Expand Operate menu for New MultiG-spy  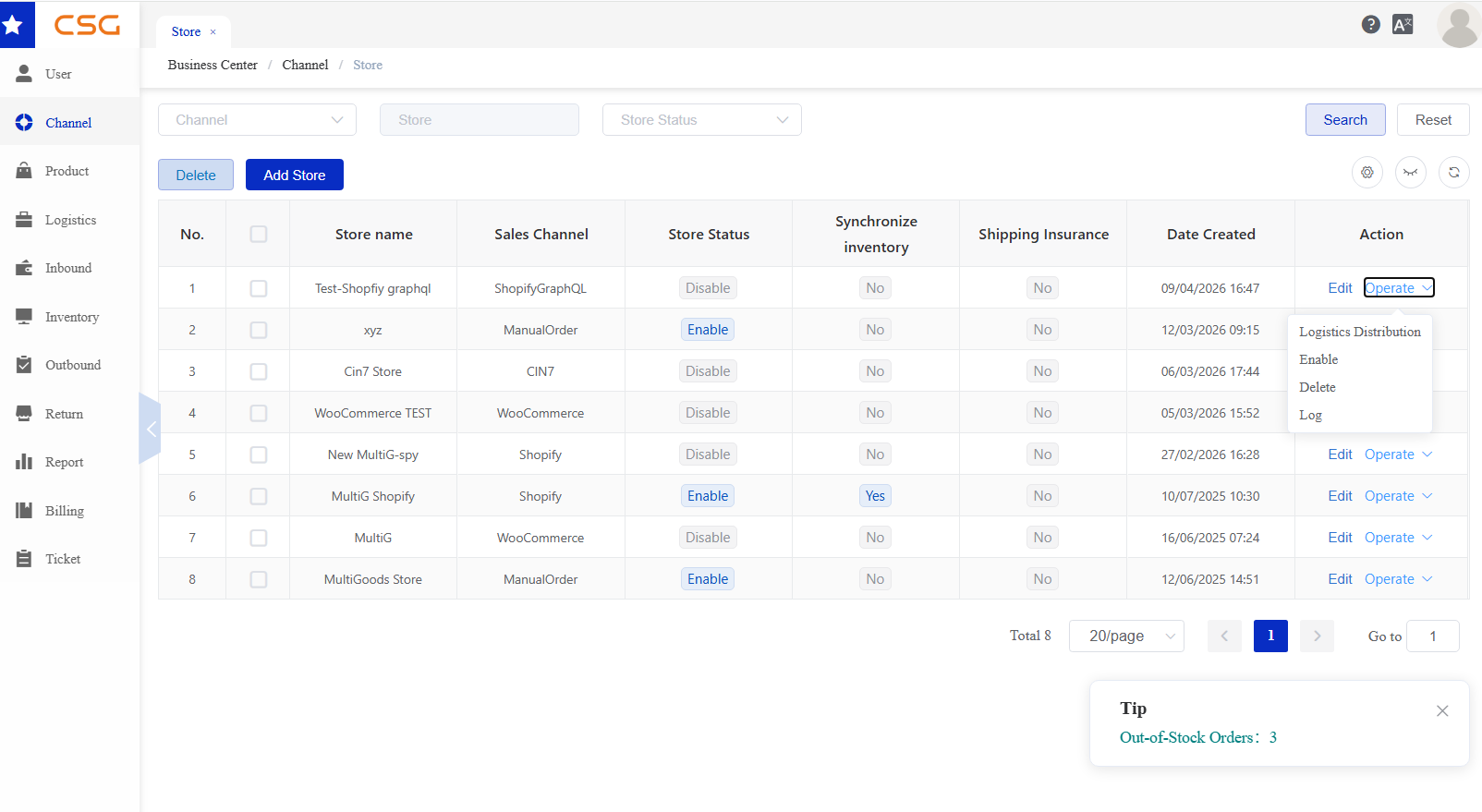tap(1399, 454)
